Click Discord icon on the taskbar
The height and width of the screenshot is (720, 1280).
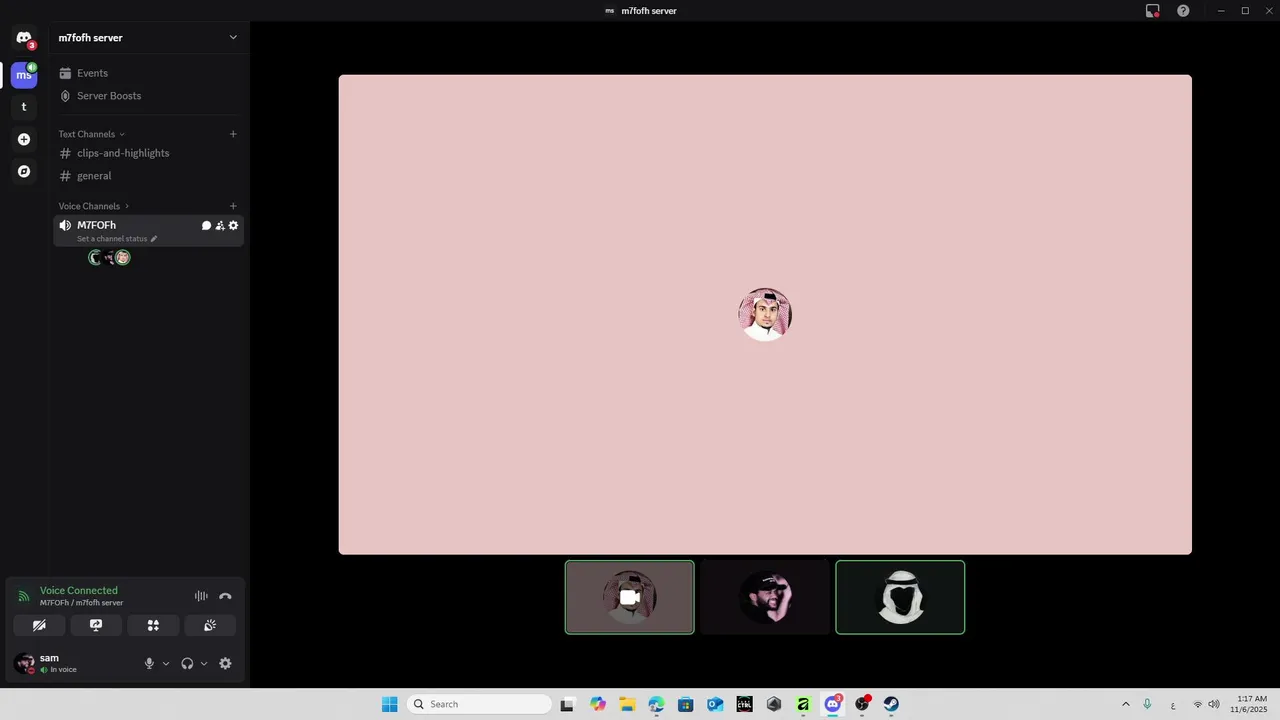(x=832, y=704)
